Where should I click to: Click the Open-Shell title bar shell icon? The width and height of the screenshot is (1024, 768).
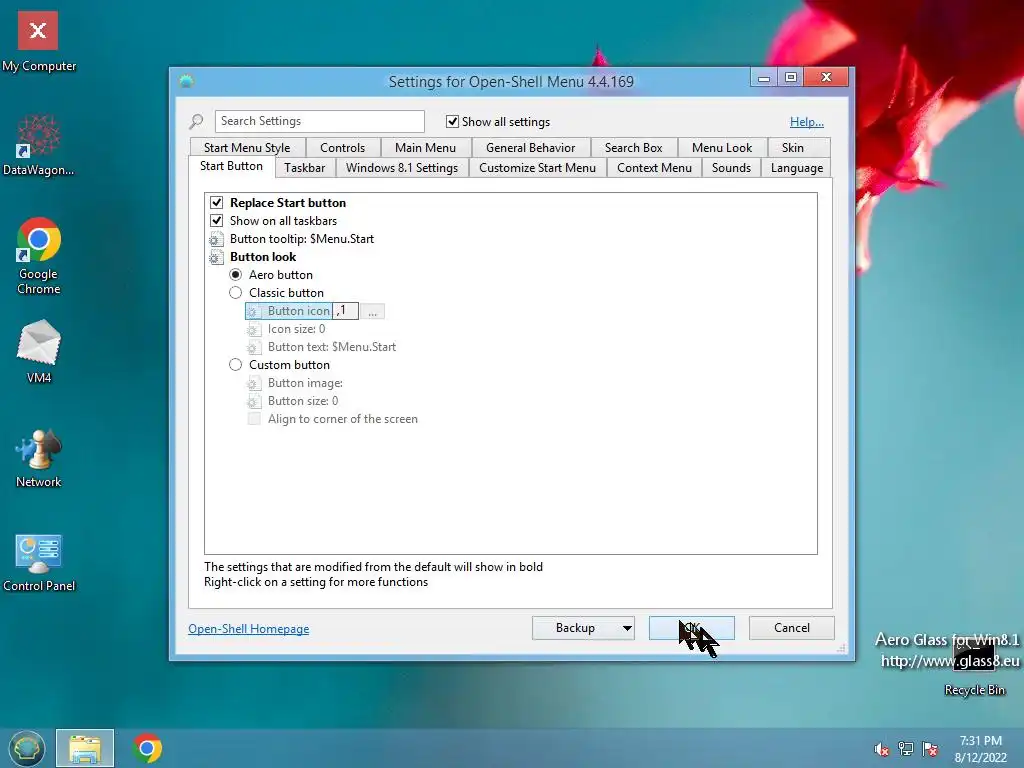[186, 81]
